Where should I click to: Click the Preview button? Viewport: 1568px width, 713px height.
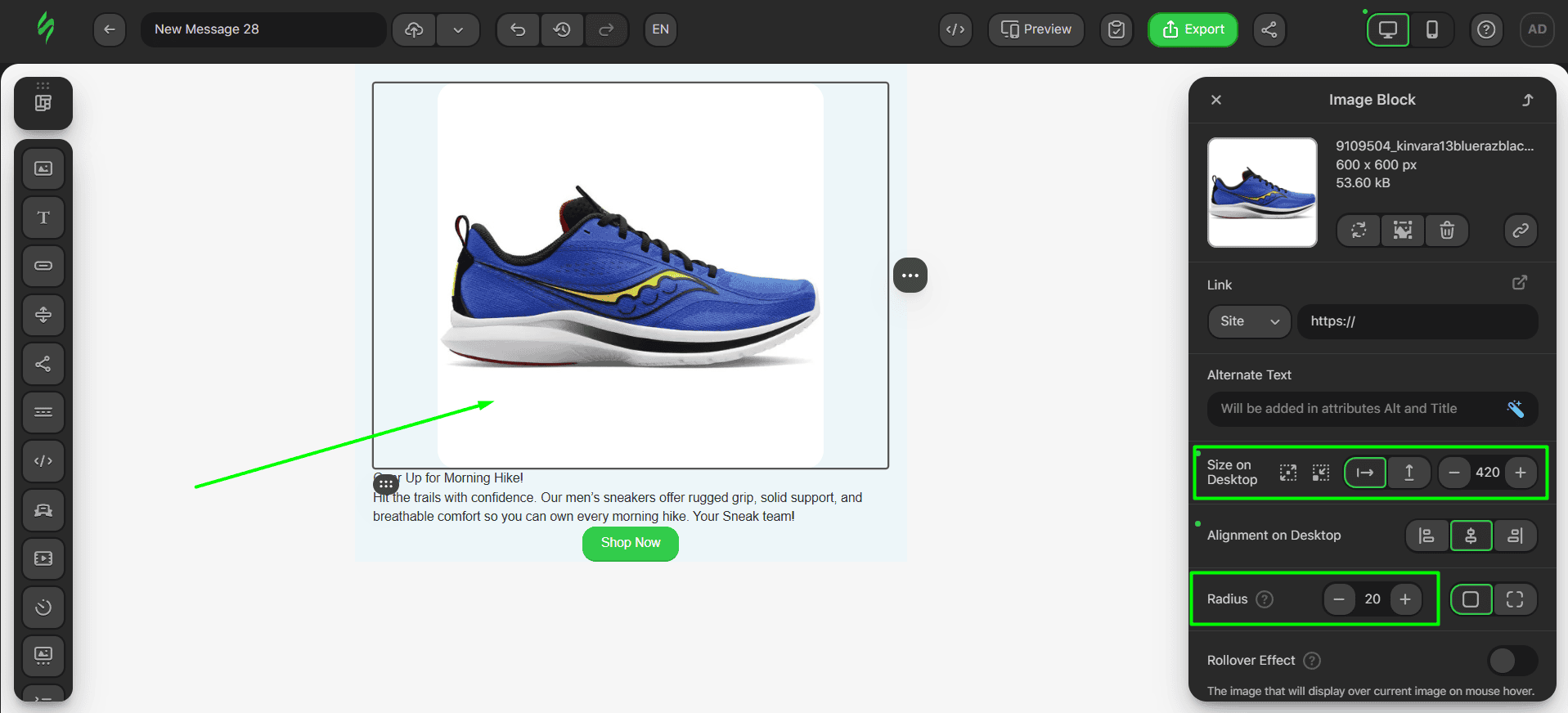(x=1036, y=29)
